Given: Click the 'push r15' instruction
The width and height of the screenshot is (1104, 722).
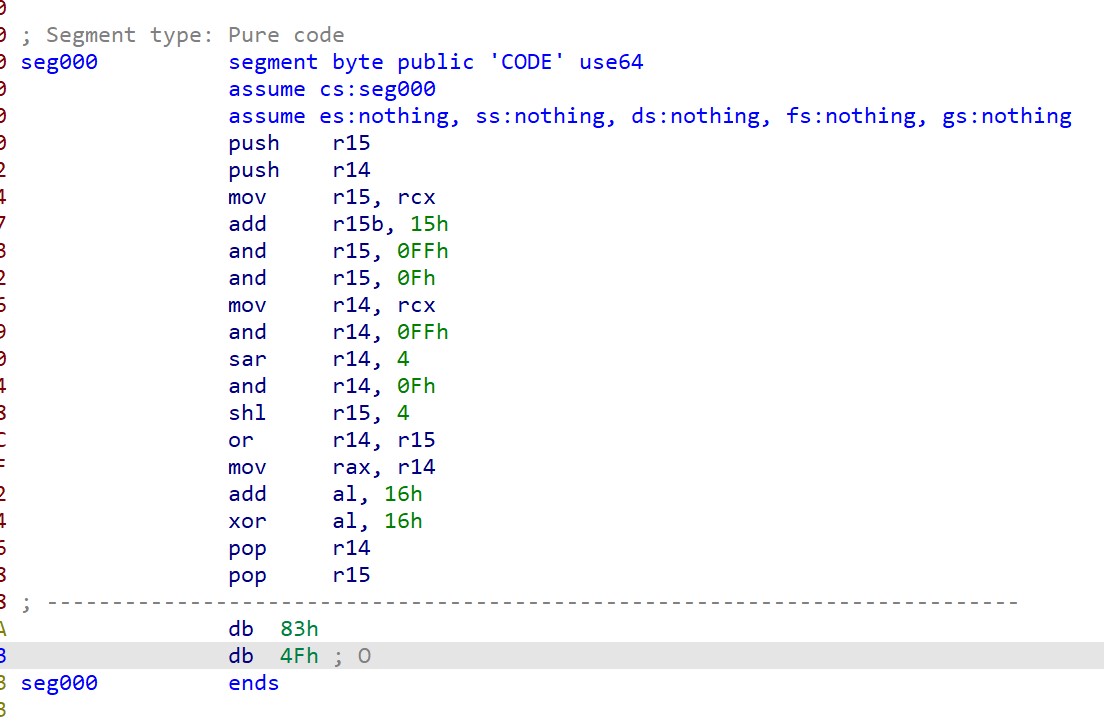Looking at the screenshot, I should (298, 143).
